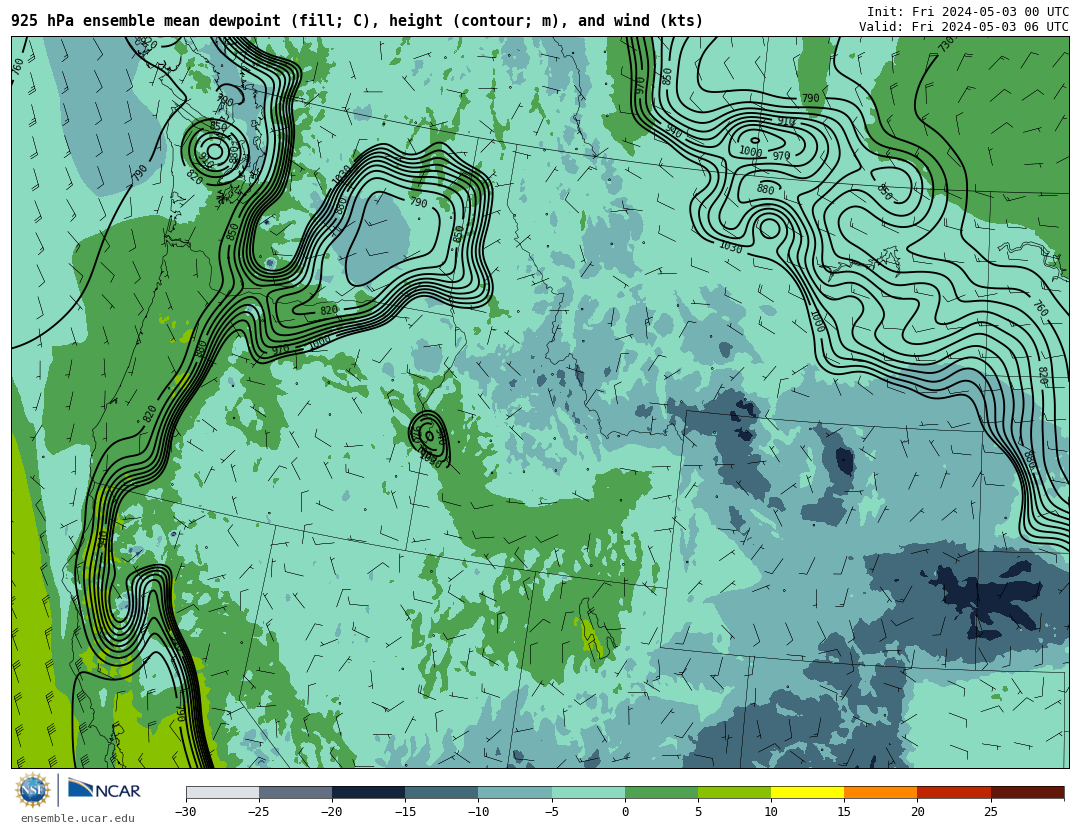Pick the dark brown swatch above 25
This screenshot has width=1080, height=831.
click(1027, 792)
